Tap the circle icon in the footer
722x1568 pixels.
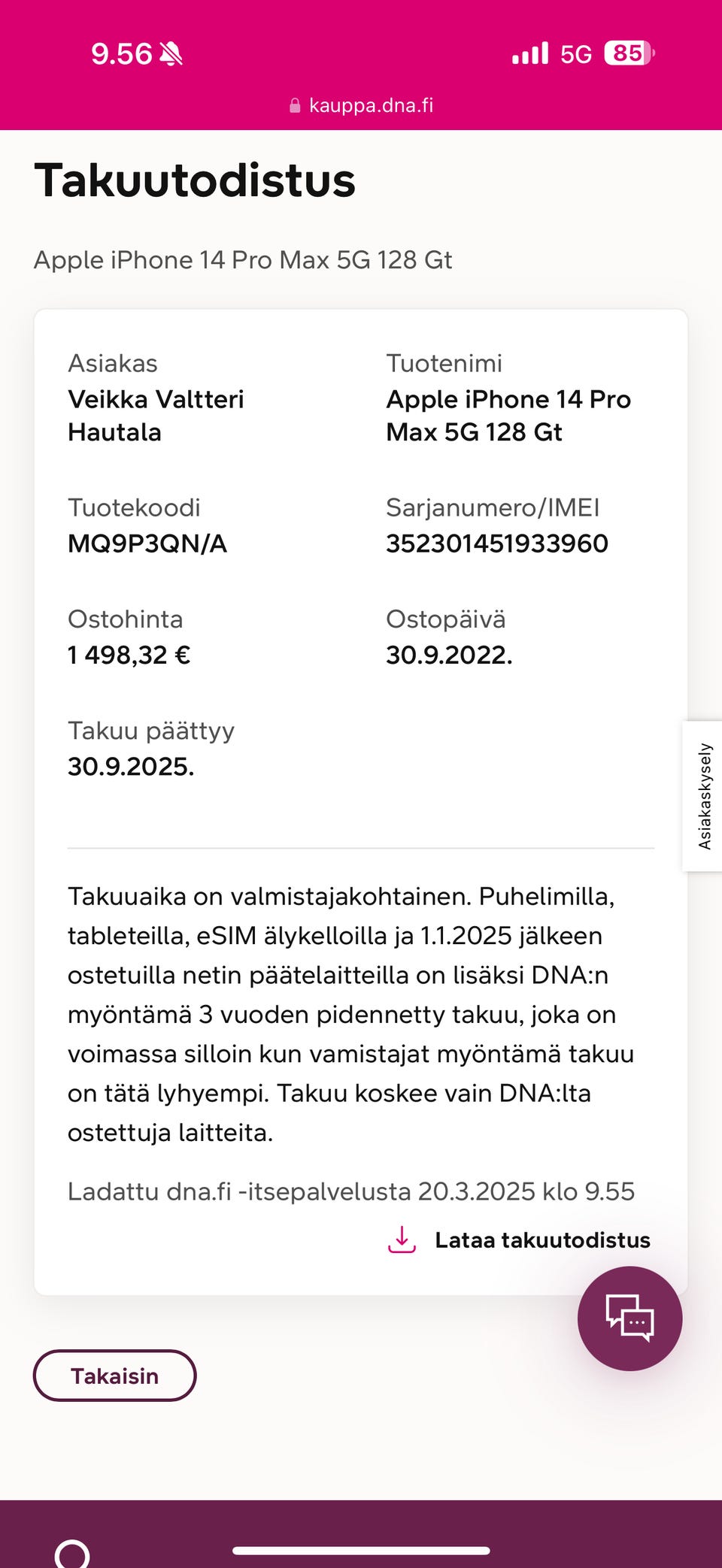pos(72,1553)
